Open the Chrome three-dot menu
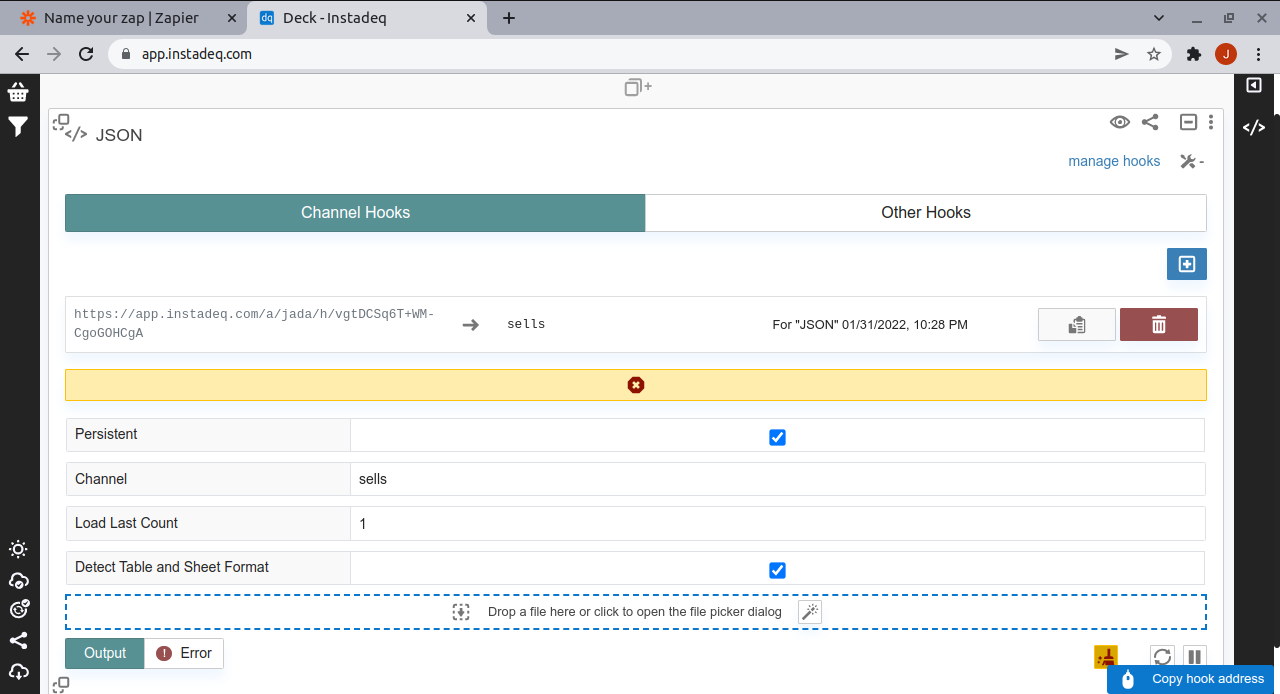The width and height of the screenshot is (1280, 694). click(x=1257, y=54)
